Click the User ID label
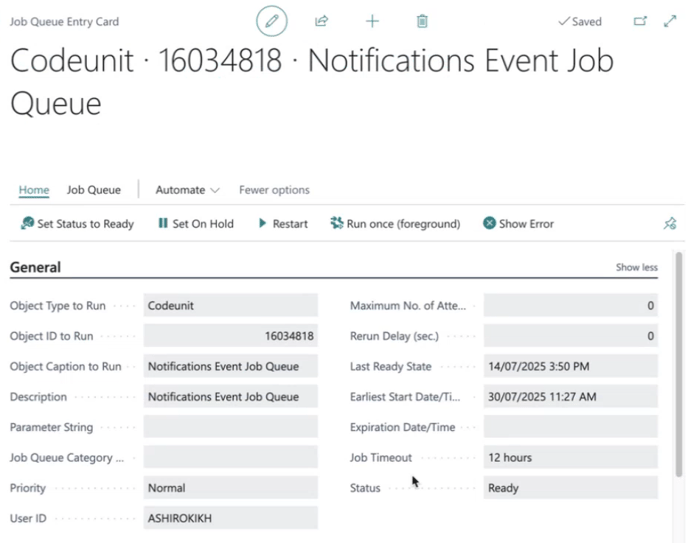 tap(28, 518)
